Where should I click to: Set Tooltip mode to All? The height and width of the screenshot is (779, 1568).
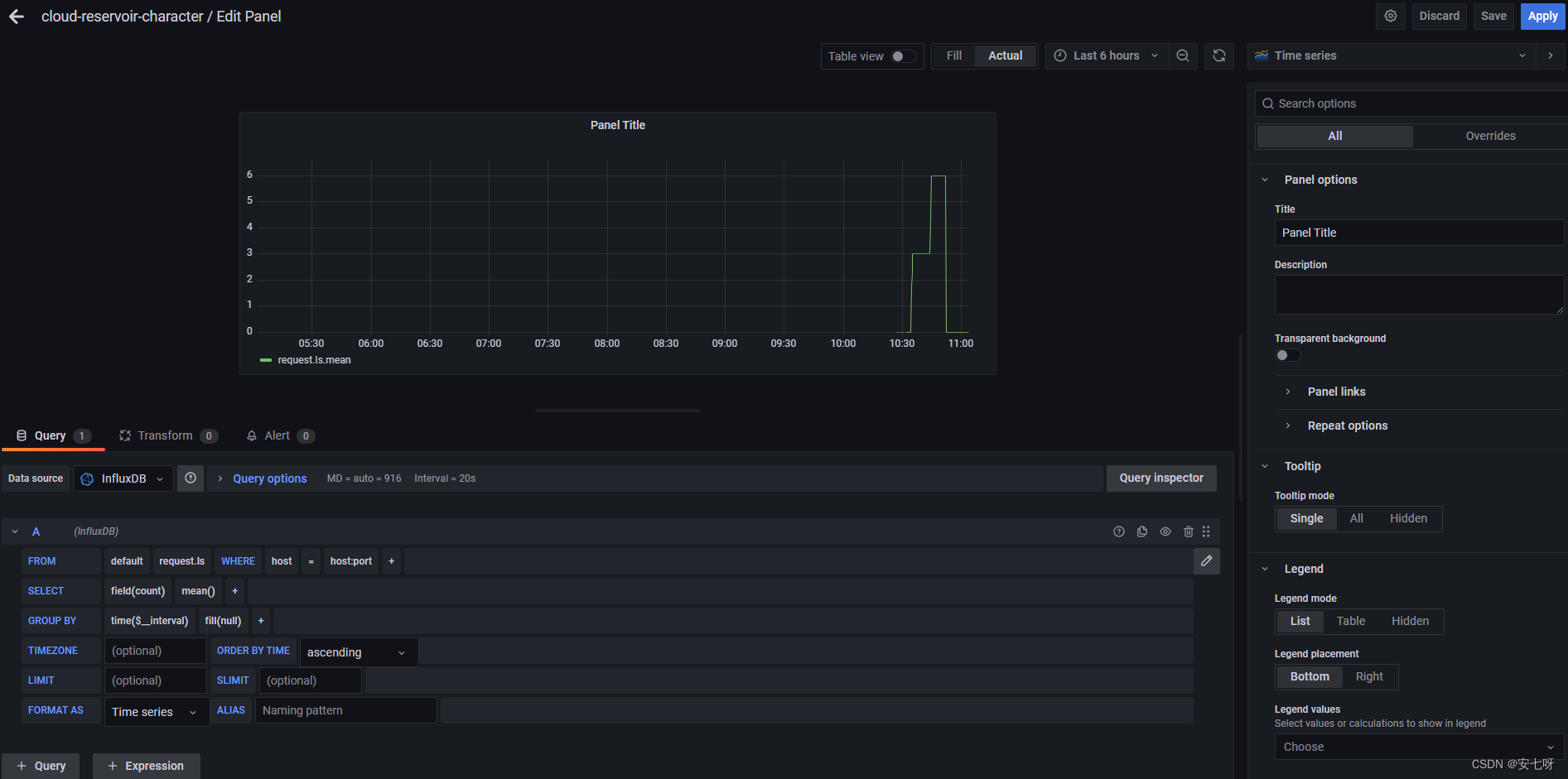click(x=1356, y=518)
